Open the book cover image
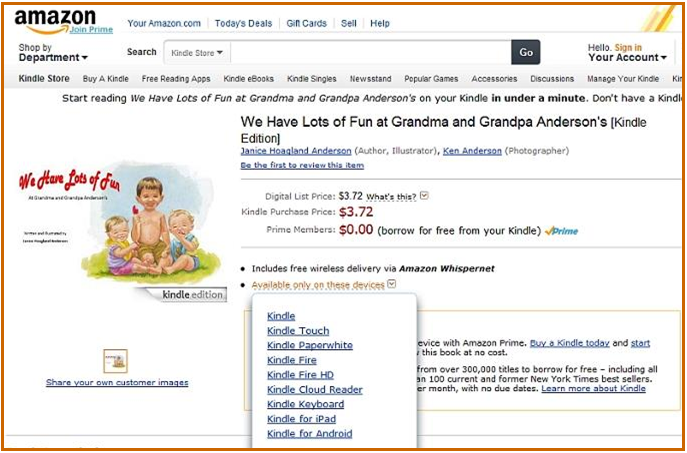This screenshot has height=453, width=687. click(119, 224)
